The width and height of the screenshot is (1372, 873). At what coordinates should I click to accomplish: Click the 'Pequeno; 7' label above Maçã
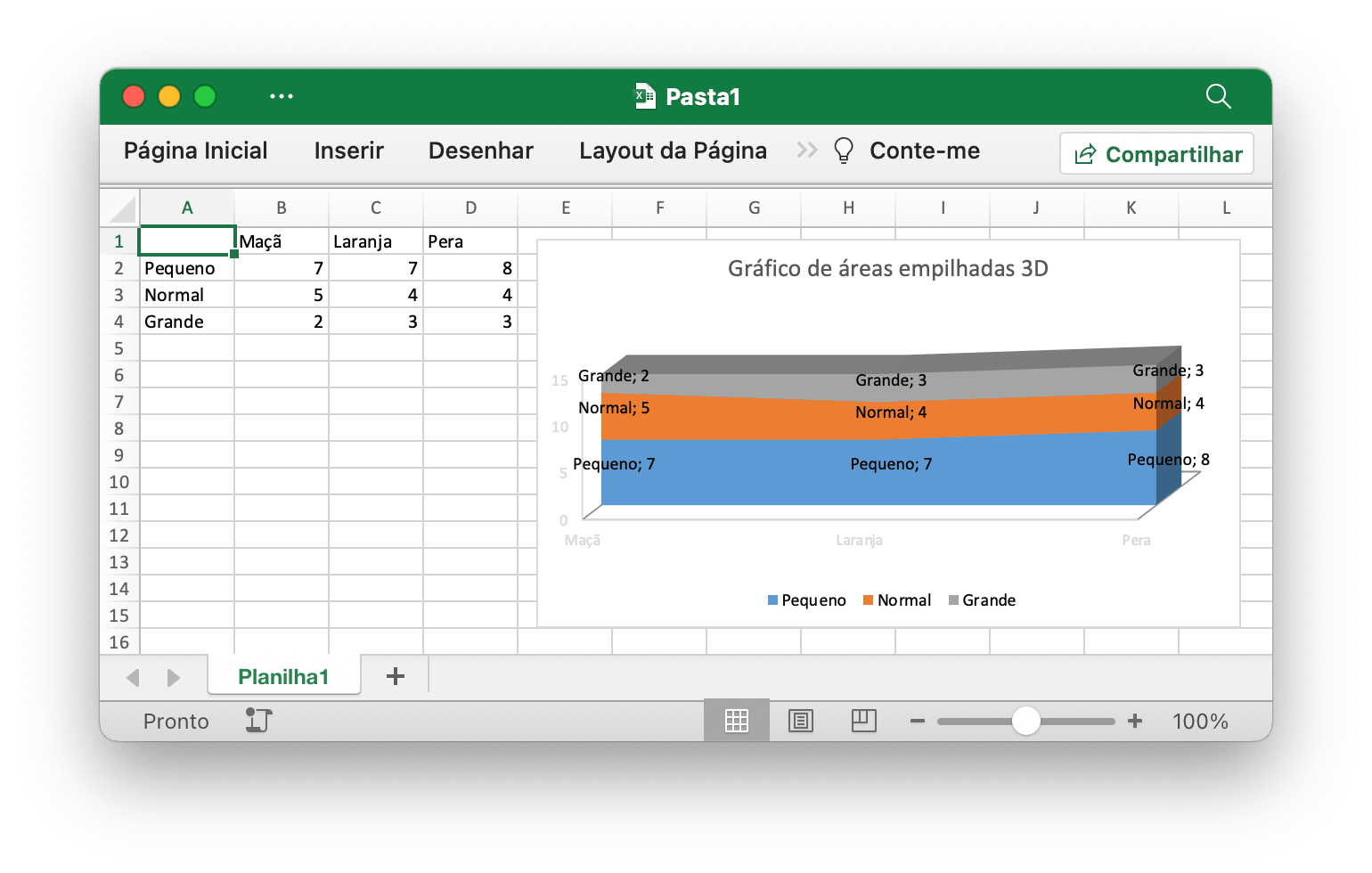(x=614, y=464)
